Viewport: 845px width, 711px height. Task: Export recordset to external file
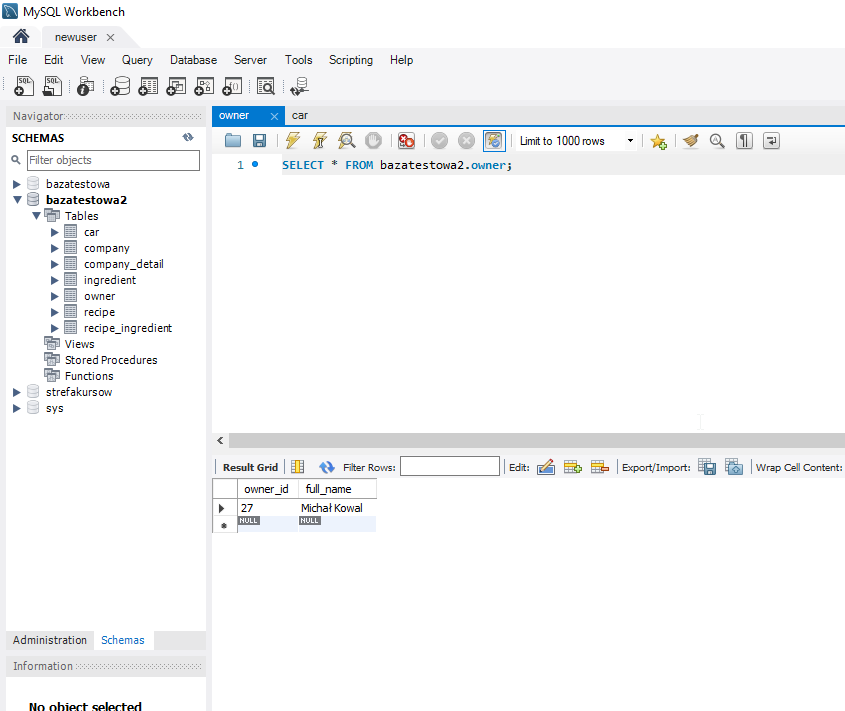[707, 467]
